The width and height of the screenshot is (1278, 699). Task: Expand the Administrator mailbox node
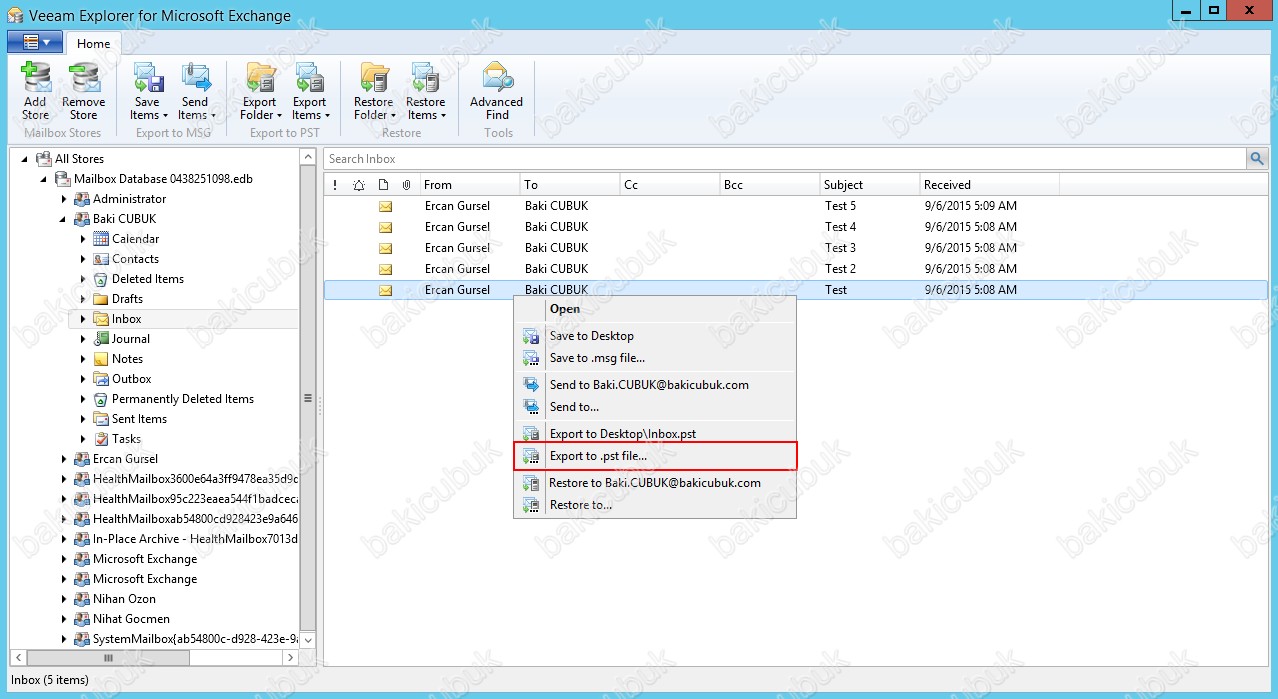coord(64,199)
